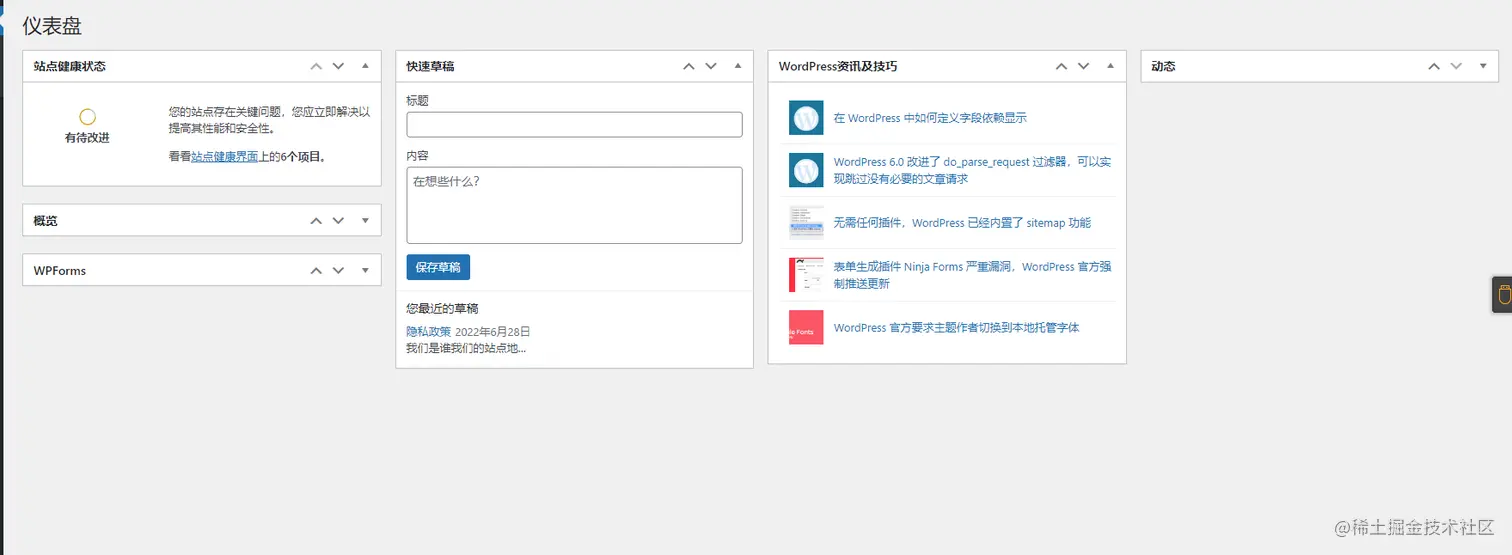Move 动态 widget up

click(x=1434, y=66)
